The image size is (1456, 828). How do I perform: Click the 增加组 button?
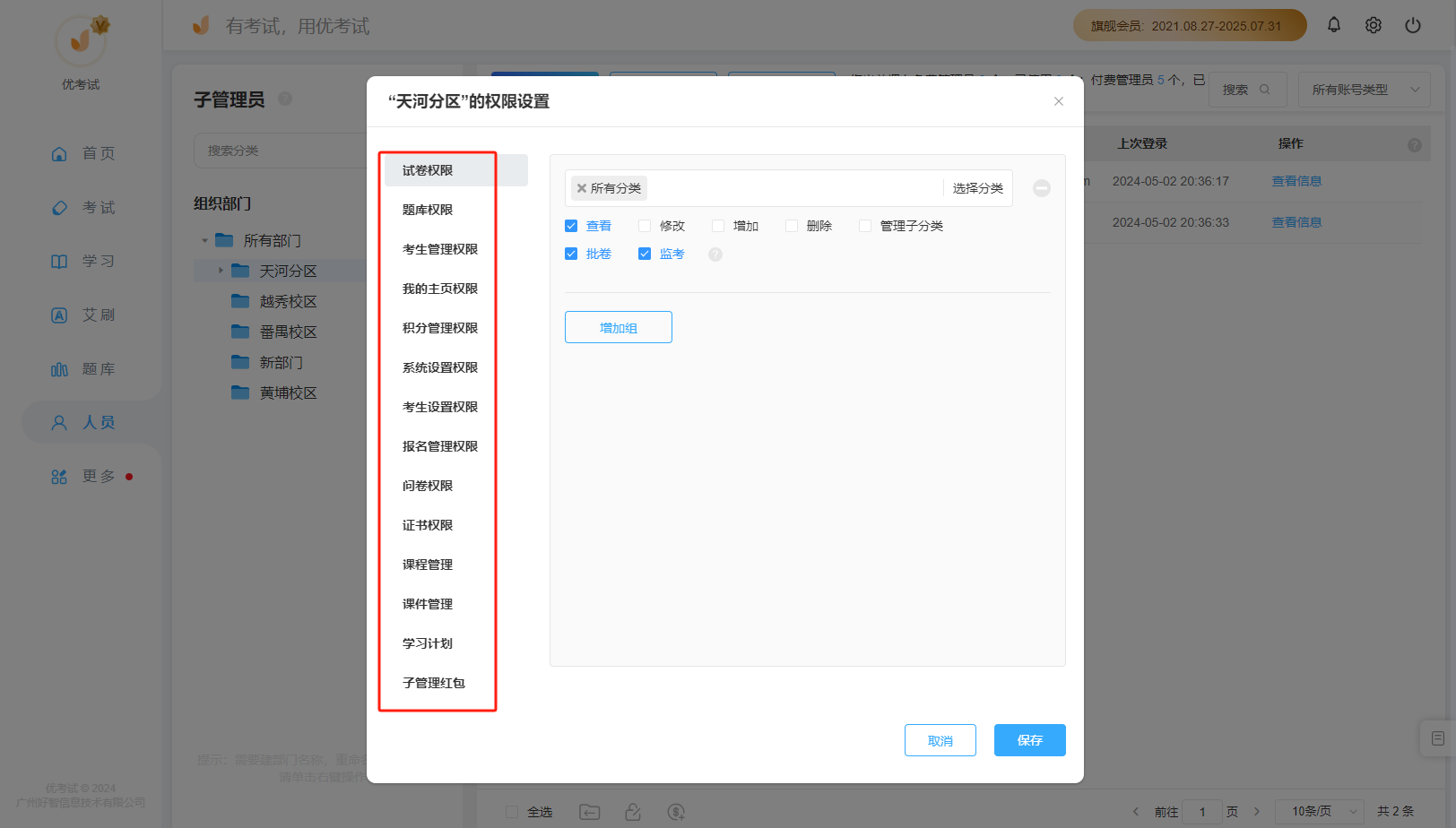pos(619,327)
